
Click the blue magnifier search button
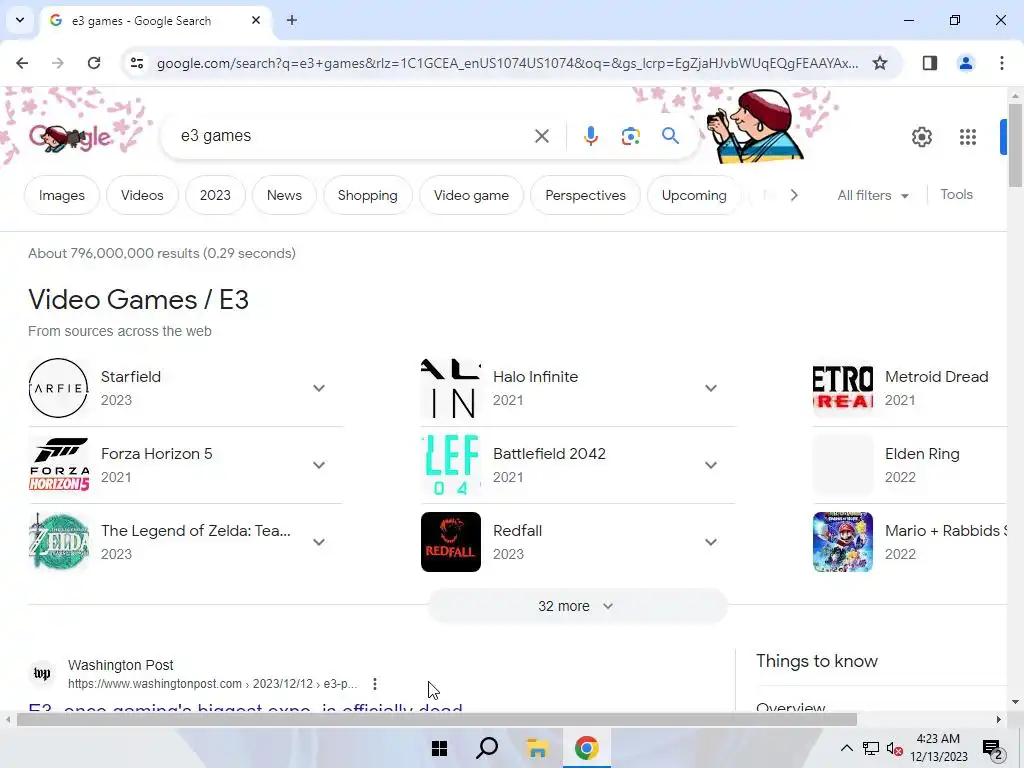tap(670, 136)
